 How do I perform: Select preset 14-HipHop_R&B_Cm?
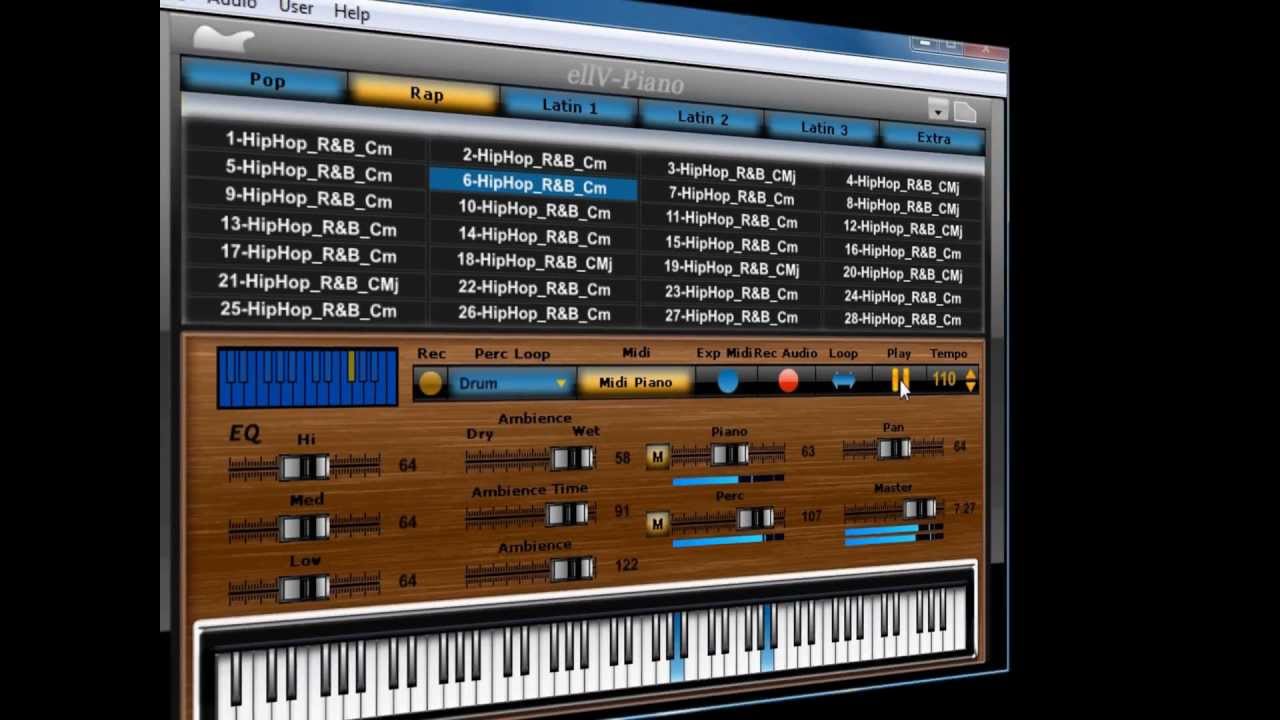(x=534, y=236)
